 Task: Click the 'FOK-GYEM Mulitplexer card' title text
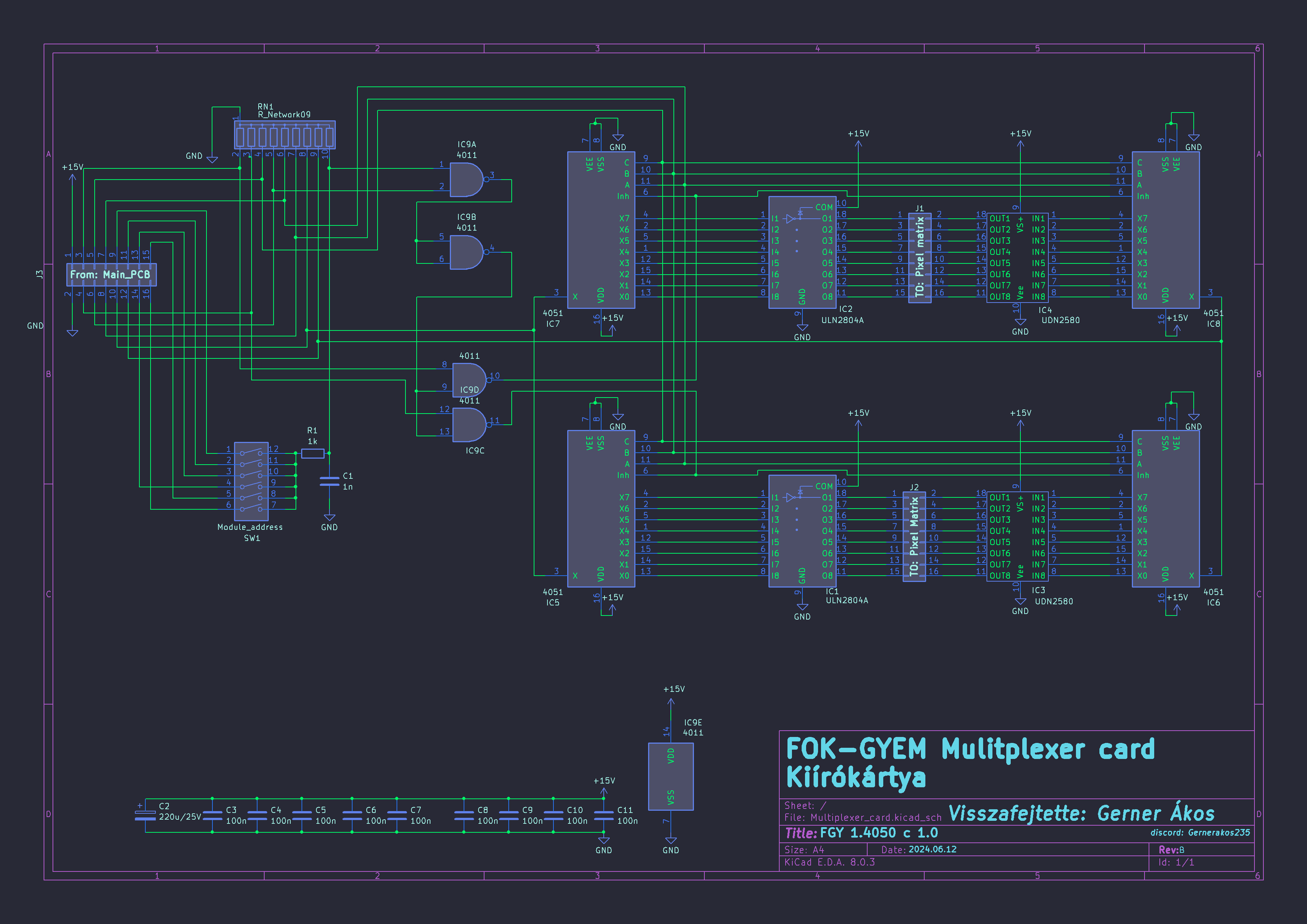pyautogui.click(x=970, y=749)
